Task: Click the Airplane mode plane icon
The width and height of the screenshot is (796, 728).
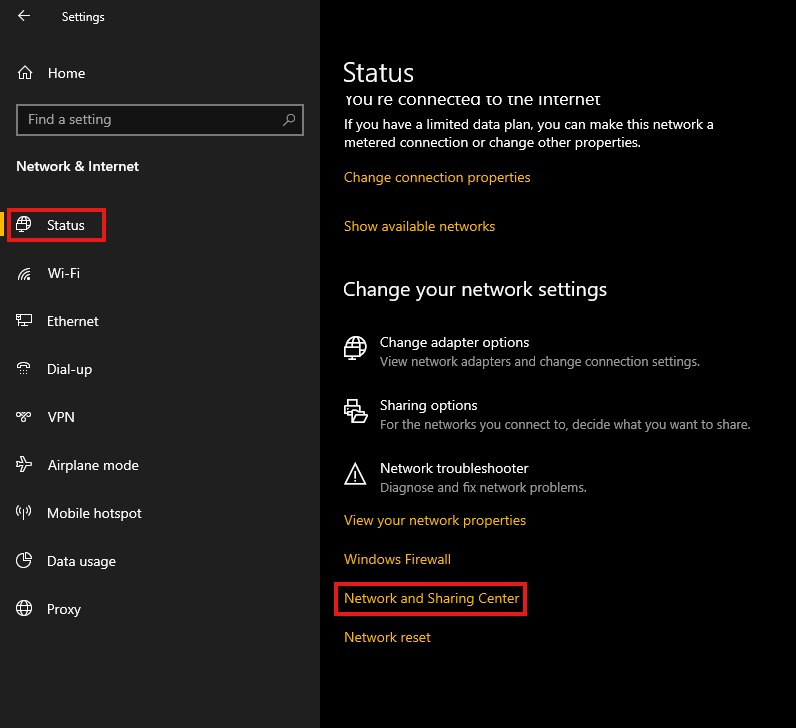Action: pos(24,465)
